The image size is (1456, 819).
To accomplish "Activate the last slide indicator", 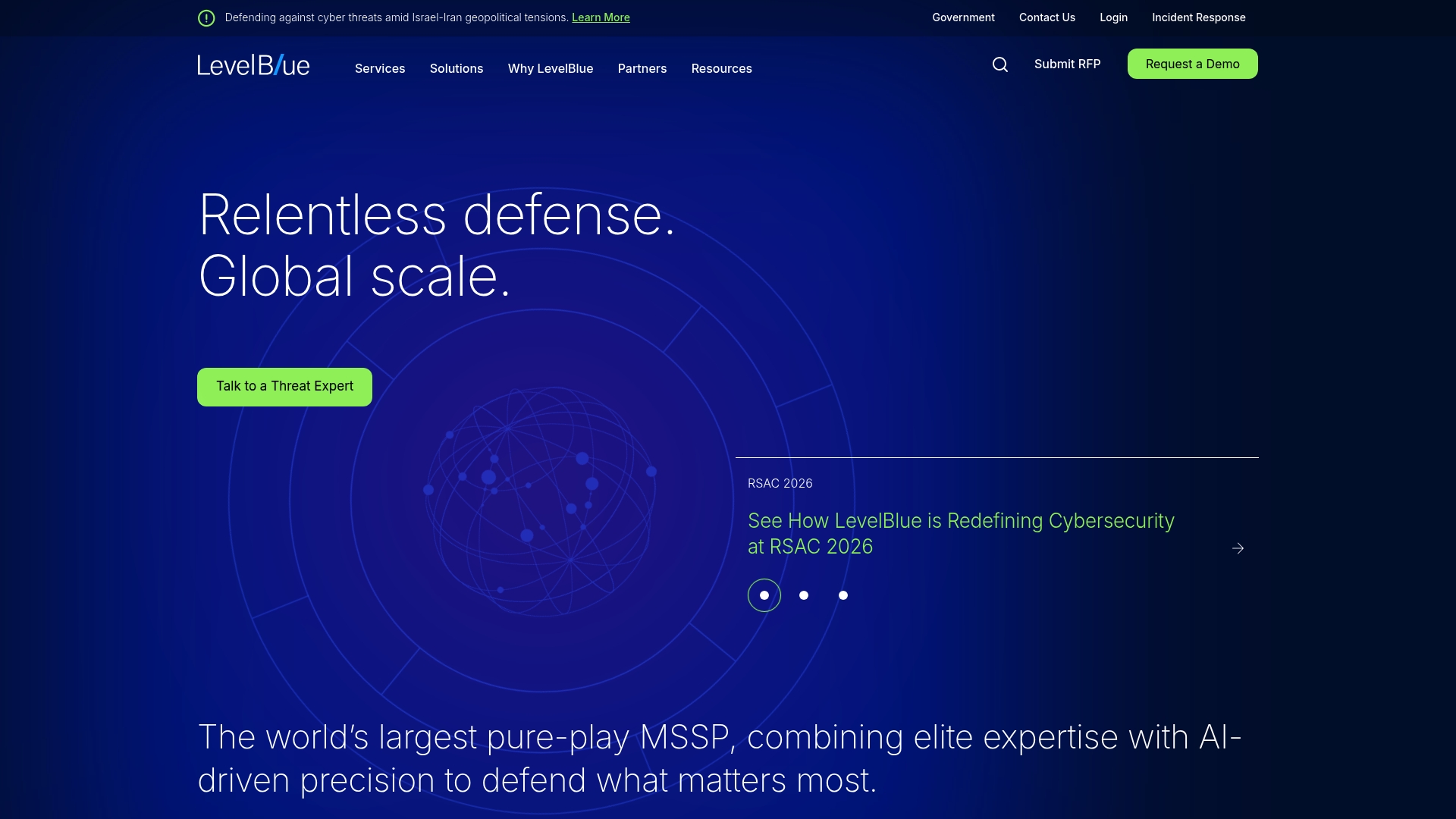I will coord(843,595).
